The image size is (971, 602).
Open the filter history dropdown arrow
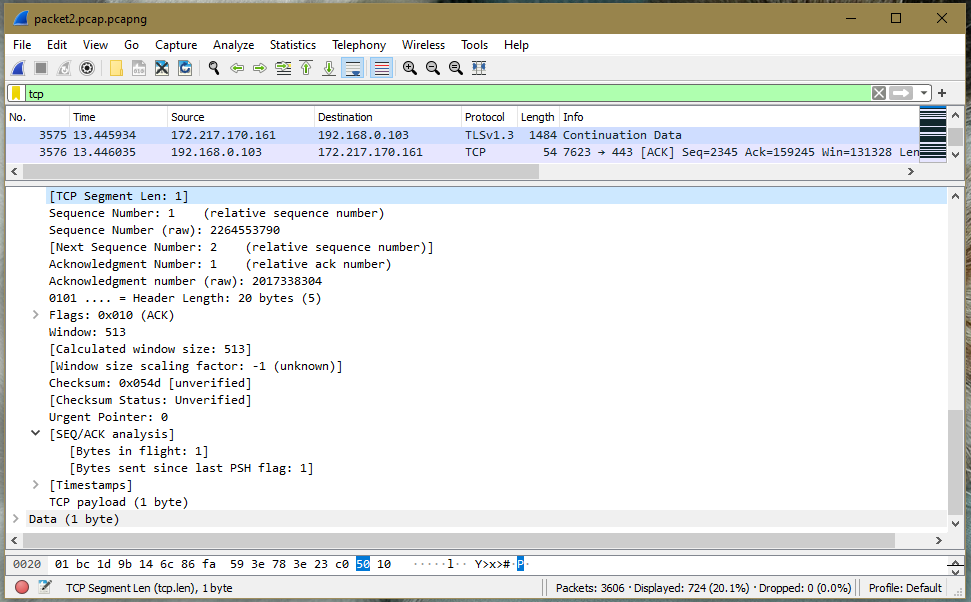coord(924,93)
